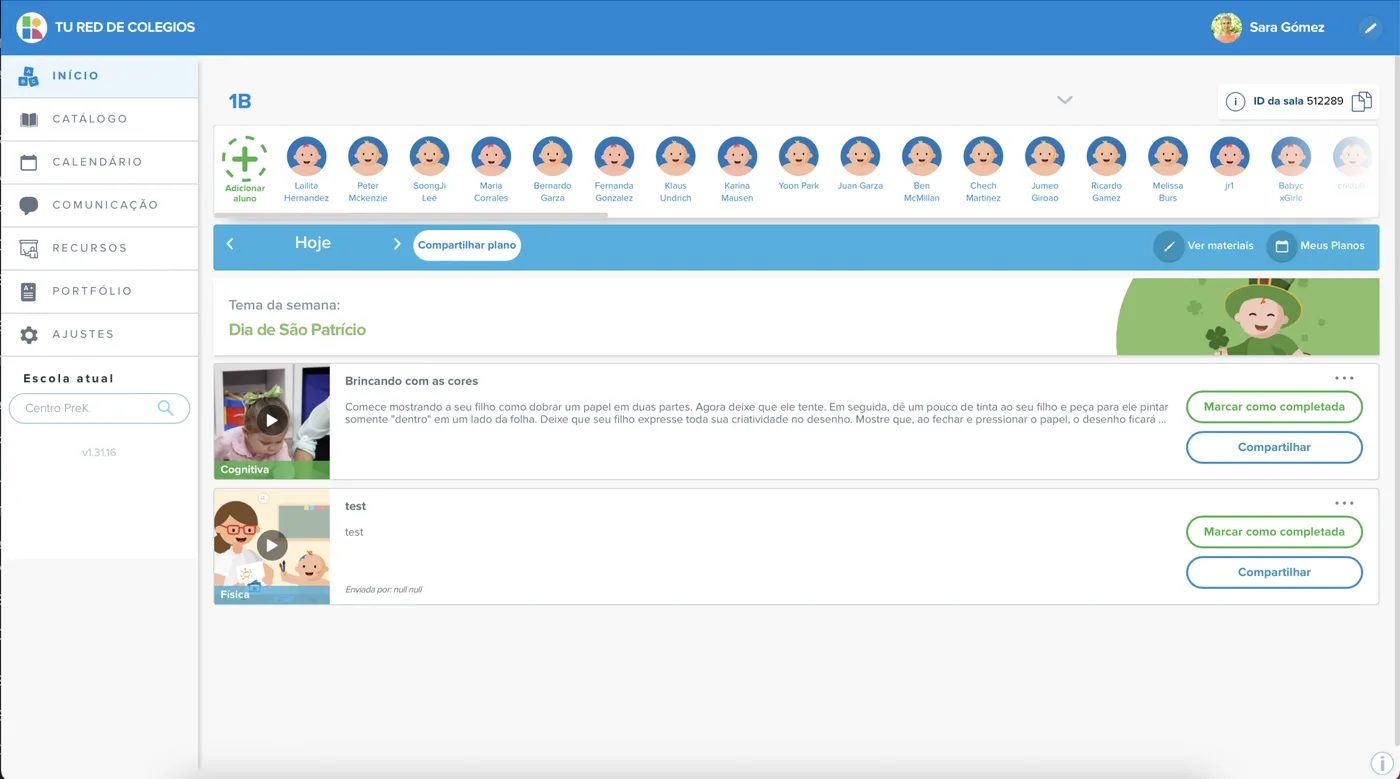Click the pencil edit icon in header

(1370, 28)
